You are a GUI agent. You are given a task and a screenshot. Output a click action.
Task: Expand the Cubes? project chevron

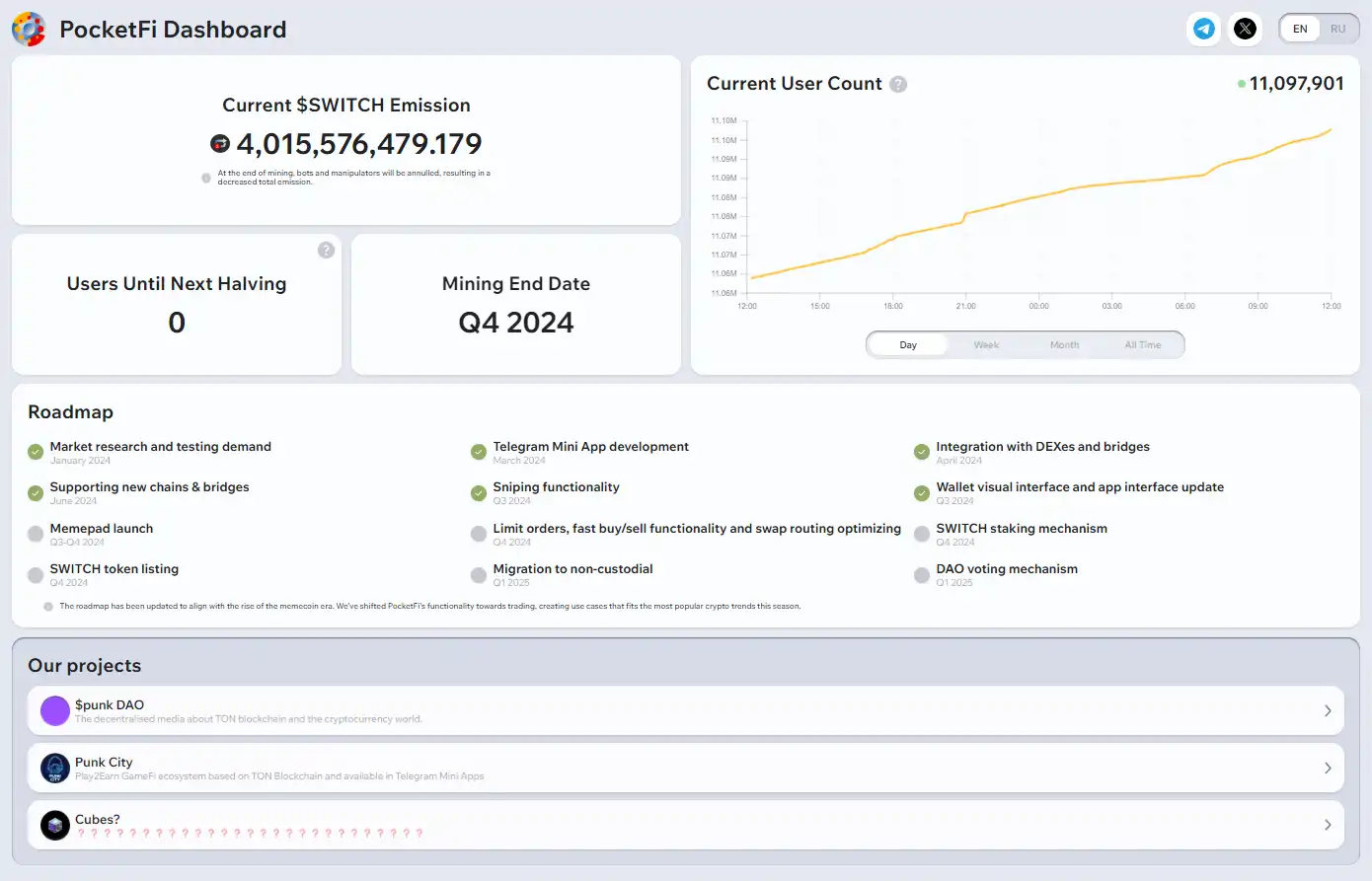coord(1328,825)
